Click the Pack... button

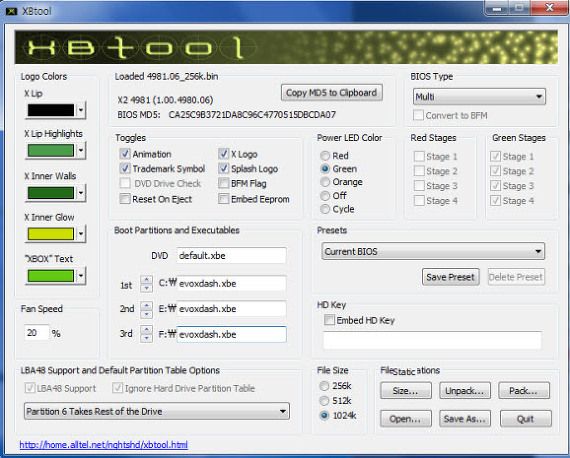click(523, 391)
